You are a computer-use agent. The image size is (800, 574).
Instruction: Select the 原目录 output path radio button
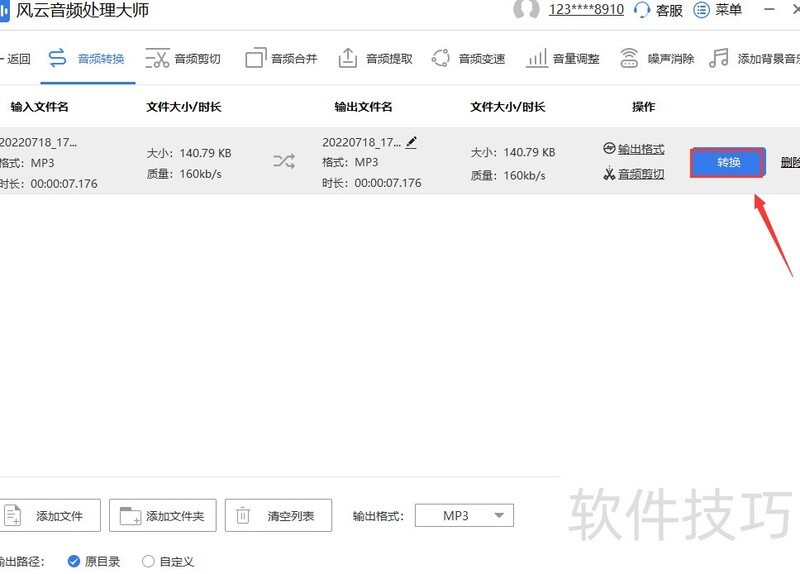(x=74, y=561)
